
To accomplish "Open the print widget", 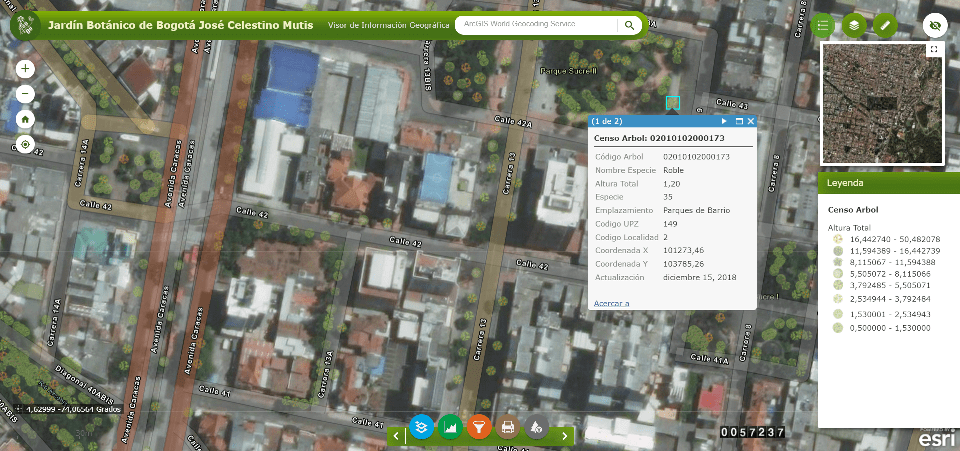I will (508, 428).
